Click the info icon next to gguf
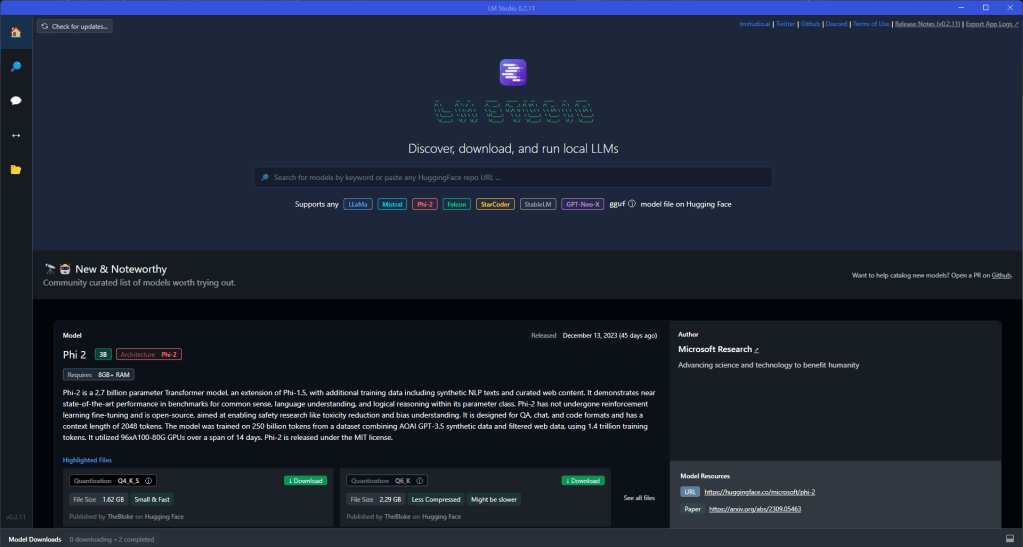Screen dimensions: 1023x547 coord(632,204)
